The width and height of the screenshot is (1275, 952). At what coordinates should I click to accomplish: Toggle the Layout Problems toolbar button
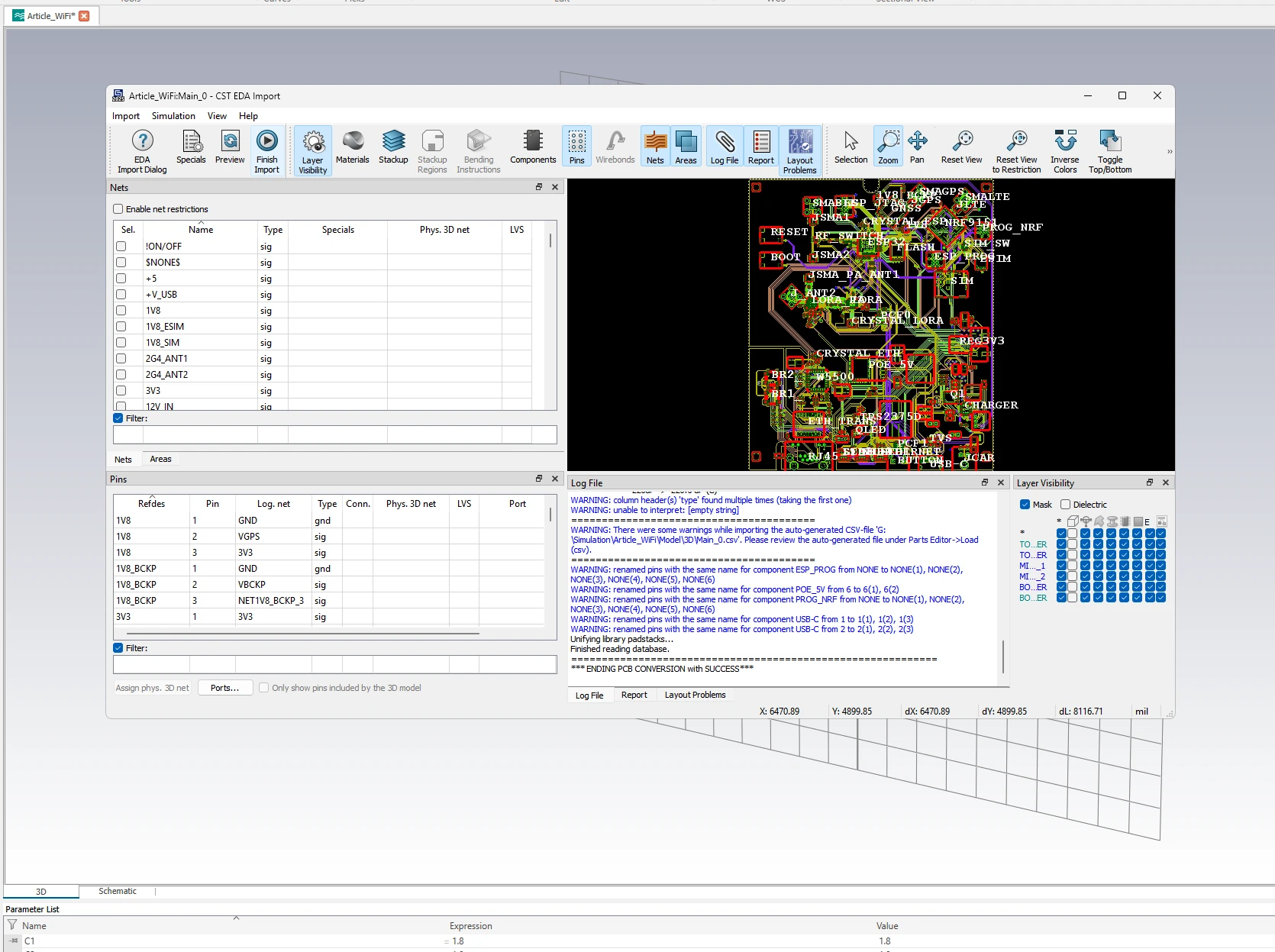(799, 151)
